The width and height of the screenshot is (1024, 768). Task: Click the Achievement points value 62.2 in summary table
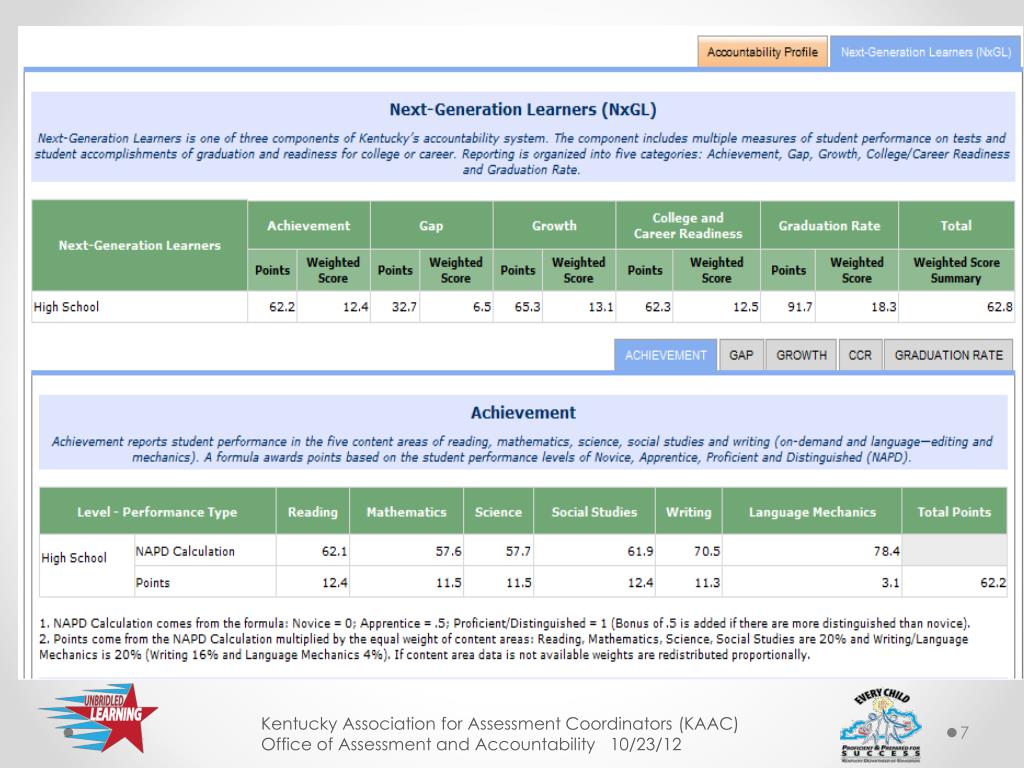coord(282,307)
